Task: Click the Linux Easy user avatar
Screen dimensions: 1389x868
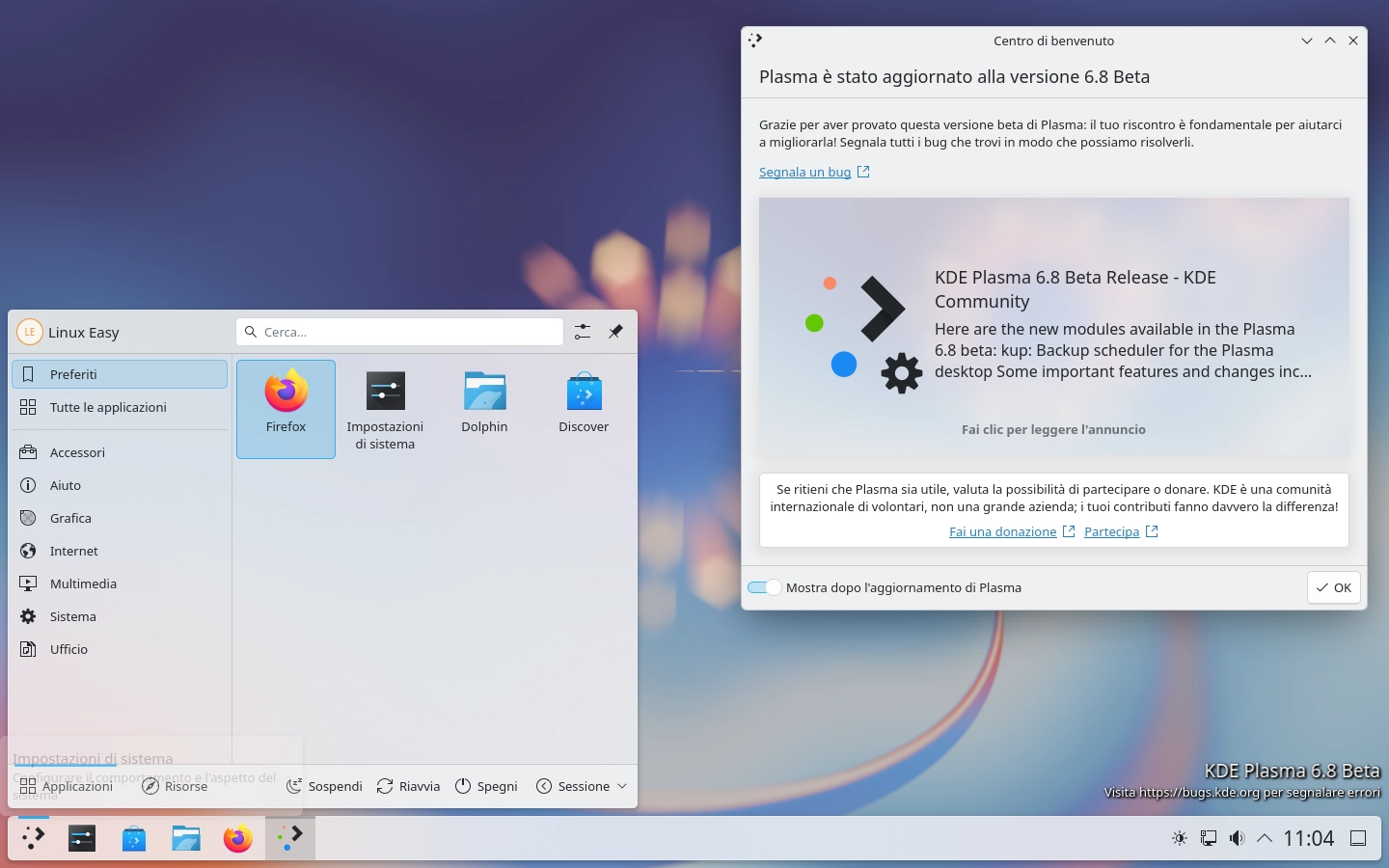Action: pyautogui.click(x=30, y=332)
